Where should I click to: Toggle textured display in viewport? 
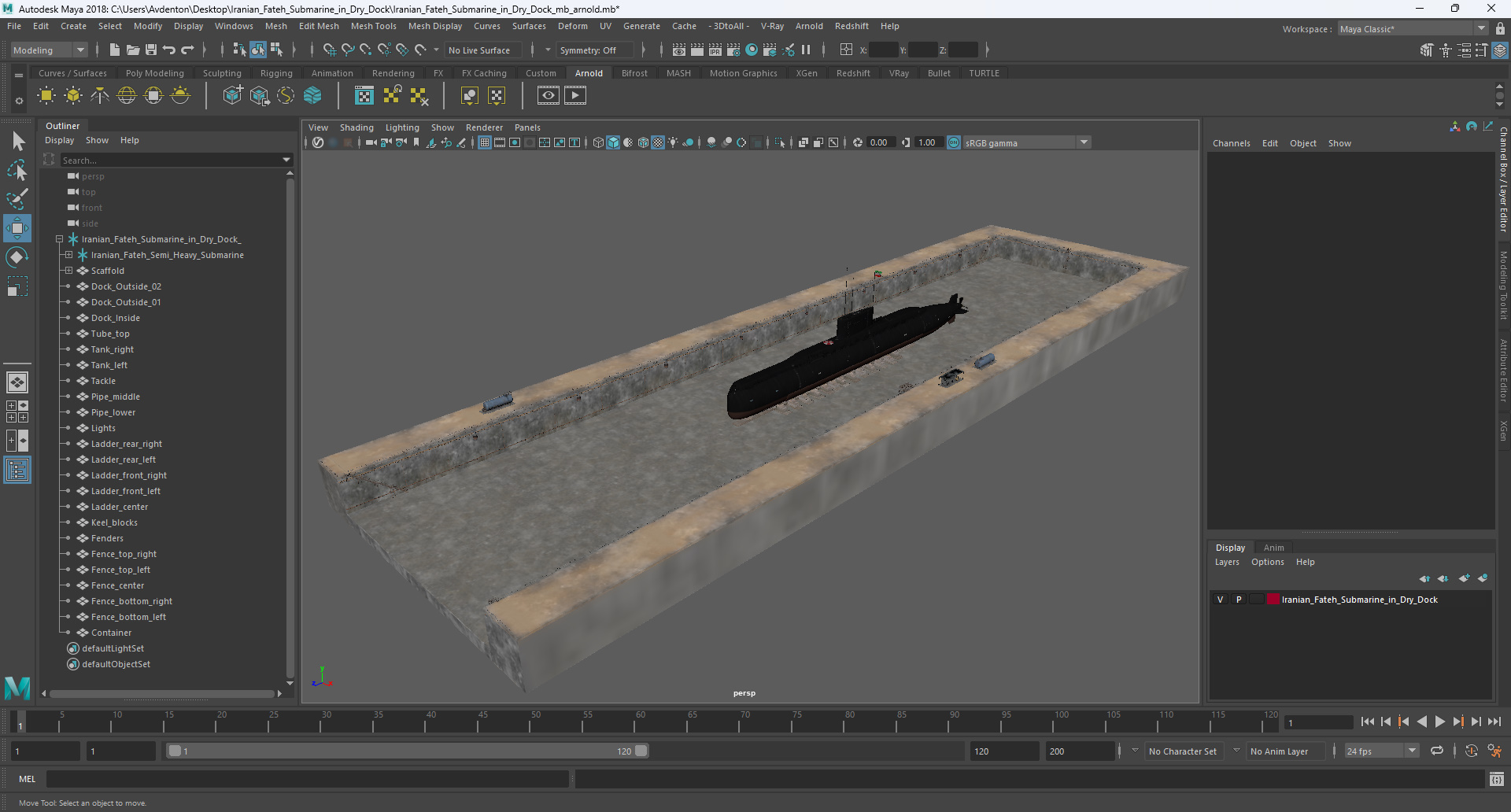tap(659, 142)
